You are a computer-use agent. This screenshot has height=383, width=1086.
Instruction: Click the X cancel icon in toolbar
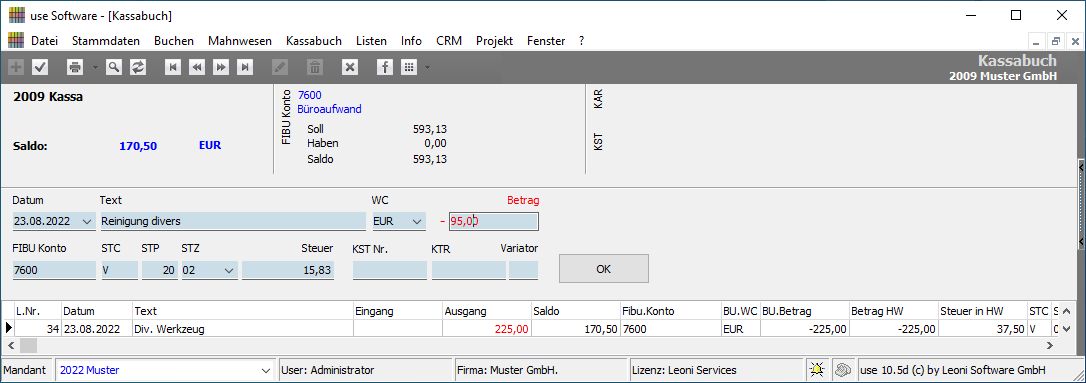coord(350,67)
